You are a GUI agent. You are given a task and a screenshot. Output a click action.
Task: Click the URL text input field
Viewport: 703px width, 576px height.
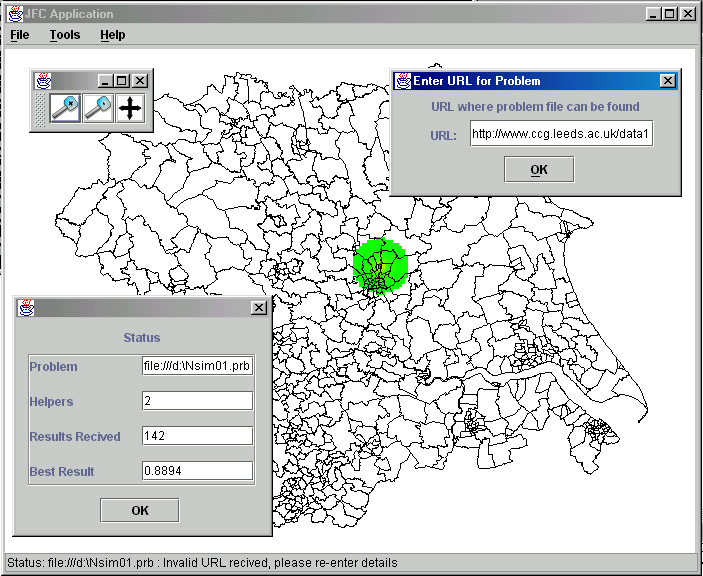pyautogui.click(x=561, y=135)
